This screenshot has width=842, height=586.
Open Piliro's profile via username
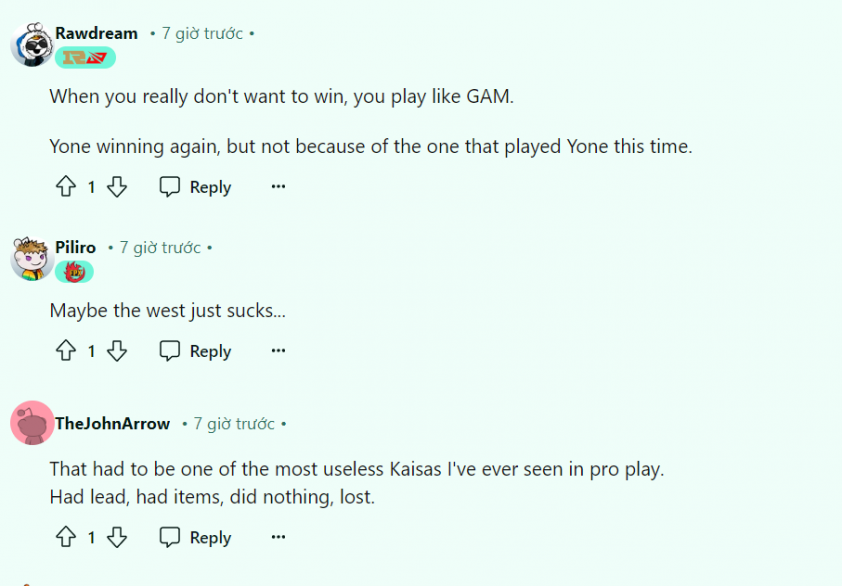pyautogui.click(x=75, y=247)
